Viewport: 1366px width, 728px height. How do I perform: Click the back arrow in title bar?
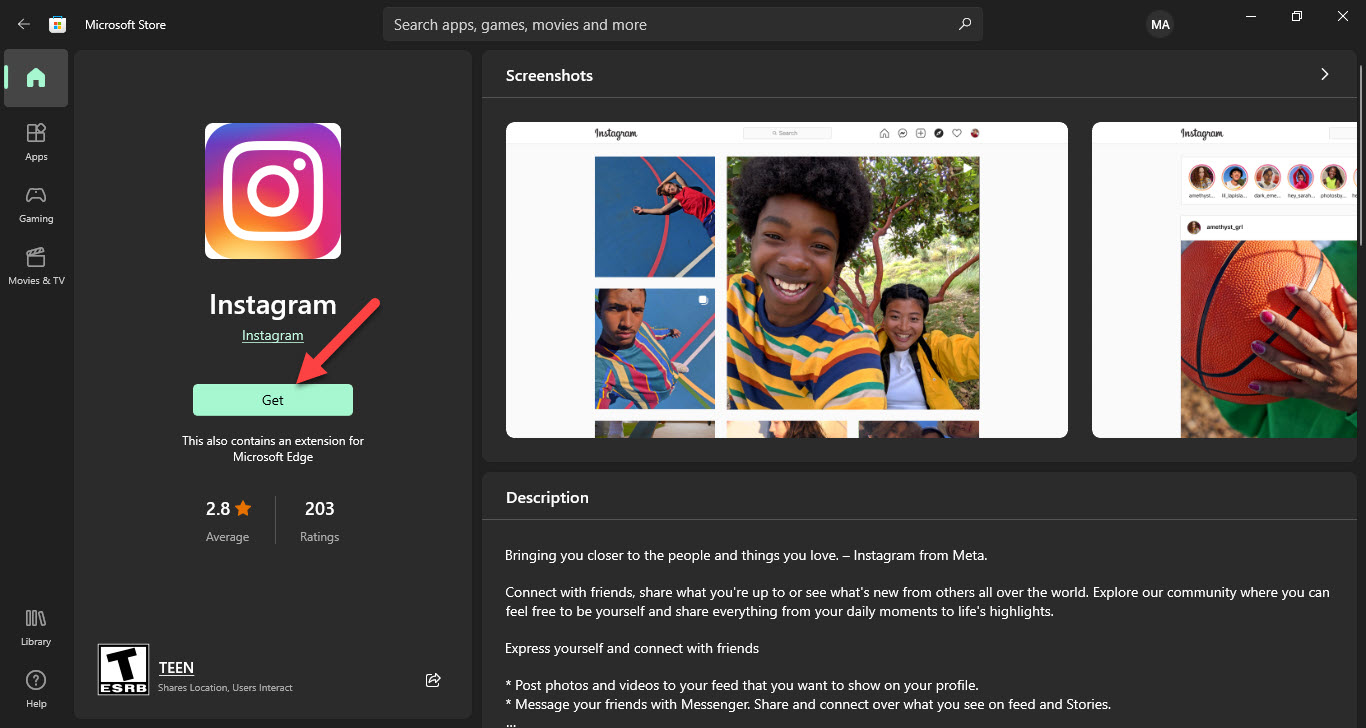click(24, 24)
